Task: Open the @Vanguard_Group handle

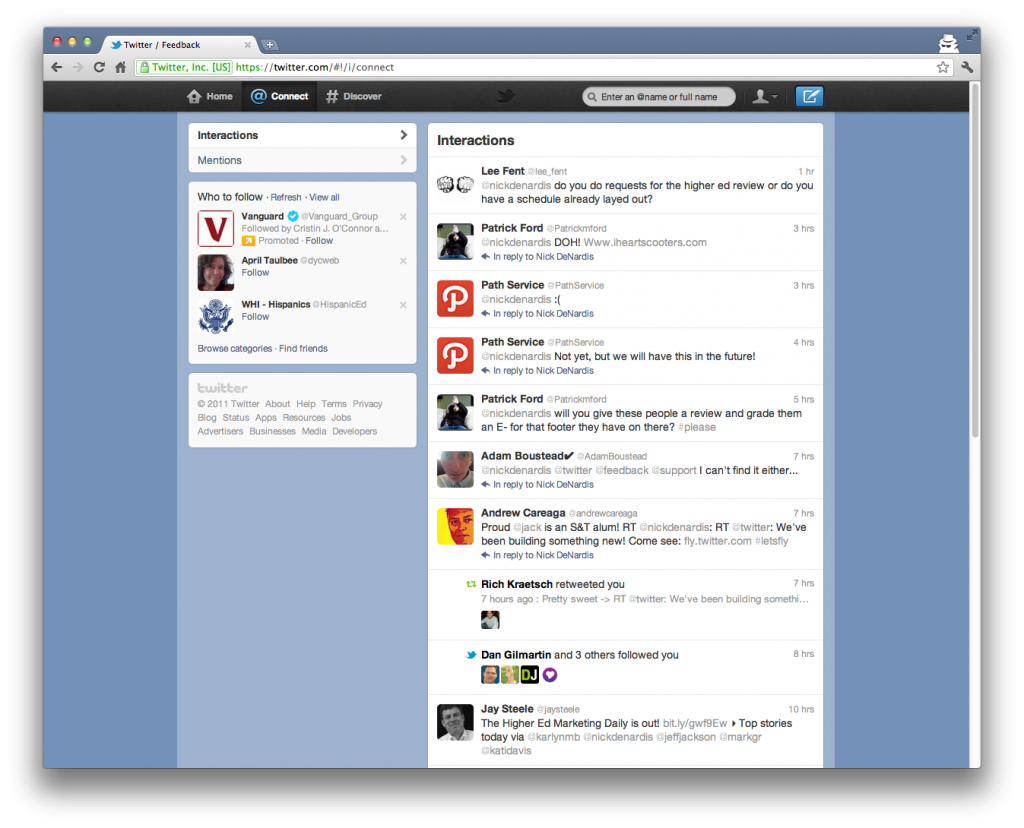Action: [339, 217]
